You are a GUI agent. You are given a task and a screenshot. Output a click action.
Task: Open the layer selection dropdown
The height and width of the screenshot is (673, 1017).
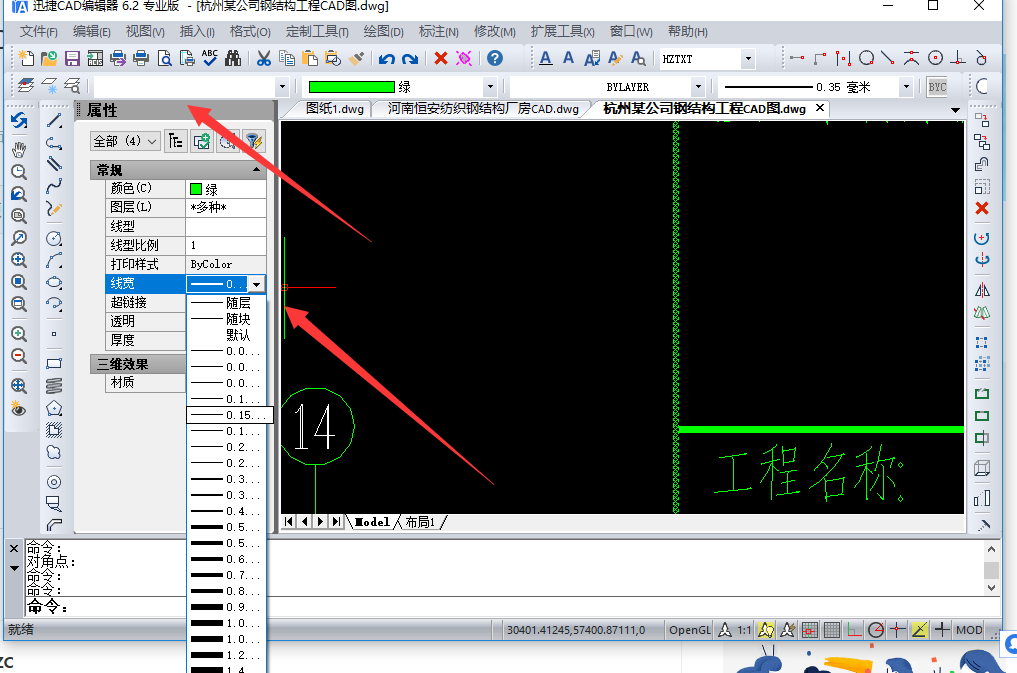pyautogui.click(x=281, y=86)
